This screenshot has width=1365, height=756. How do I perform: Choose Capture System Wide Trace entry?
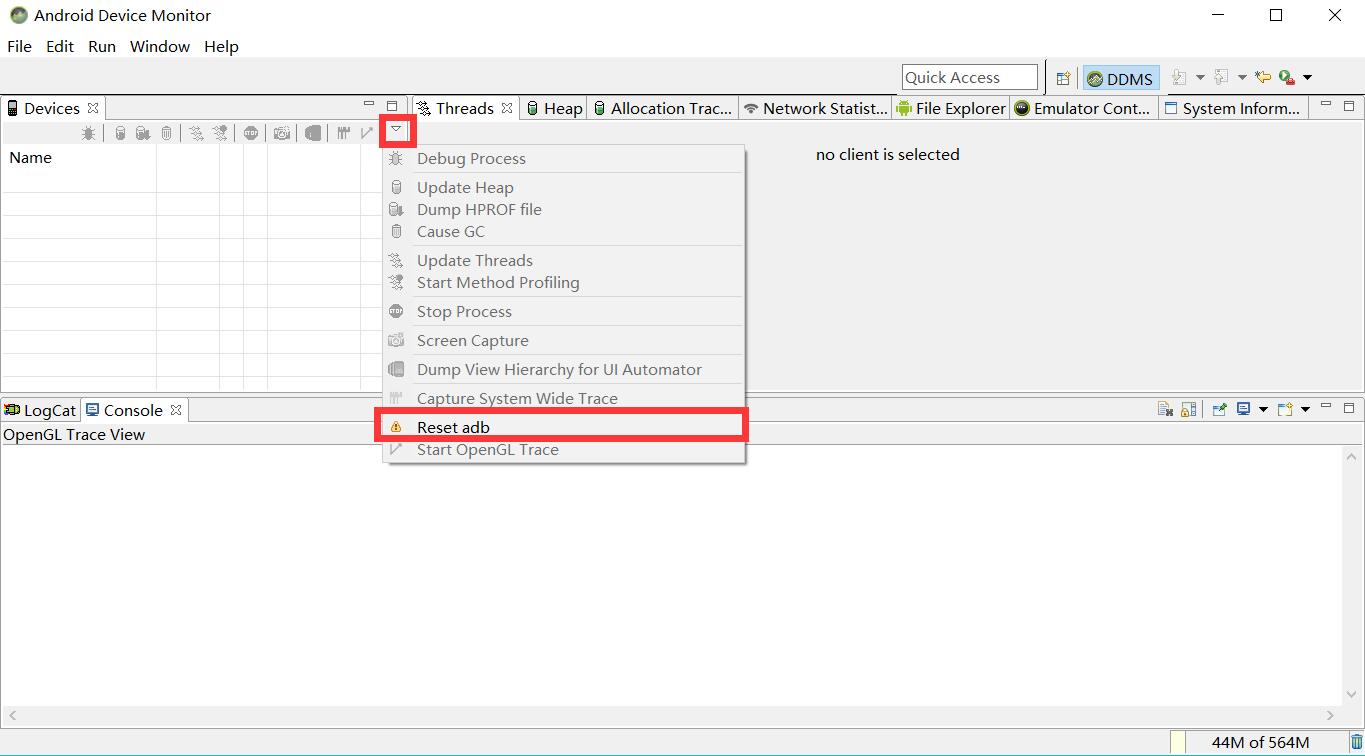(x=564, y=398)
